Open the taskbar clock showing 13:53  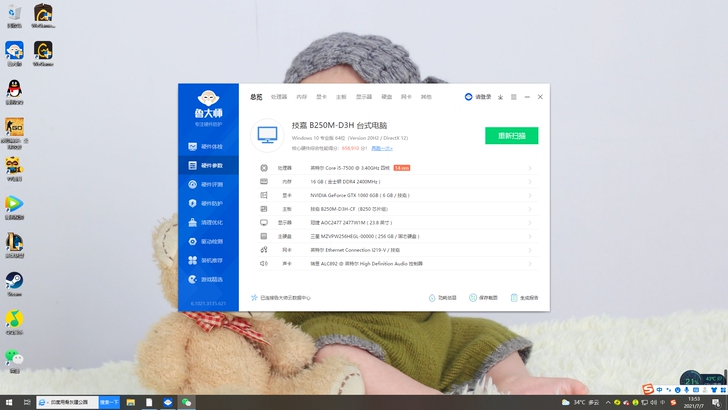[694, 402]
